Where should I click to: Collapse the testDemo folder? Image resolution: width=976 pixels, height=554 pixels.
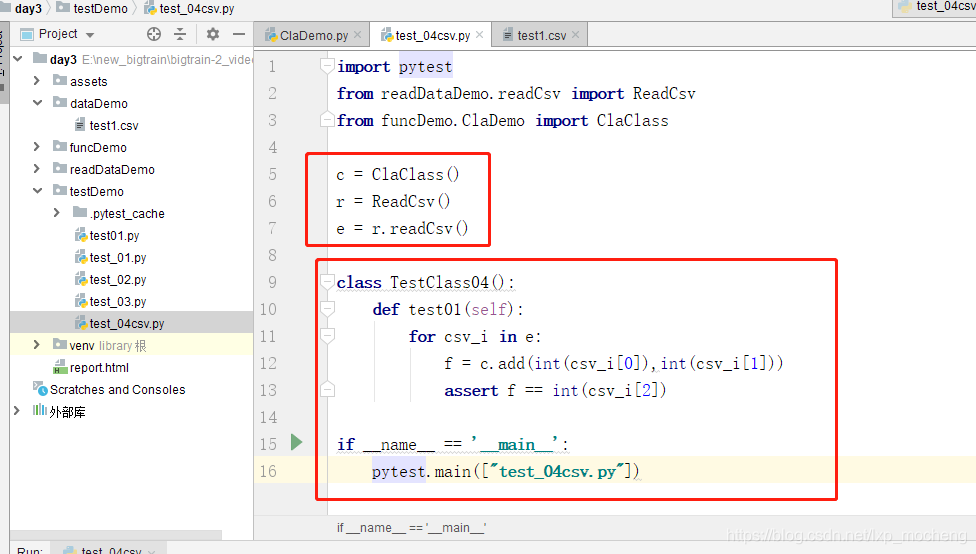(37, 191)
